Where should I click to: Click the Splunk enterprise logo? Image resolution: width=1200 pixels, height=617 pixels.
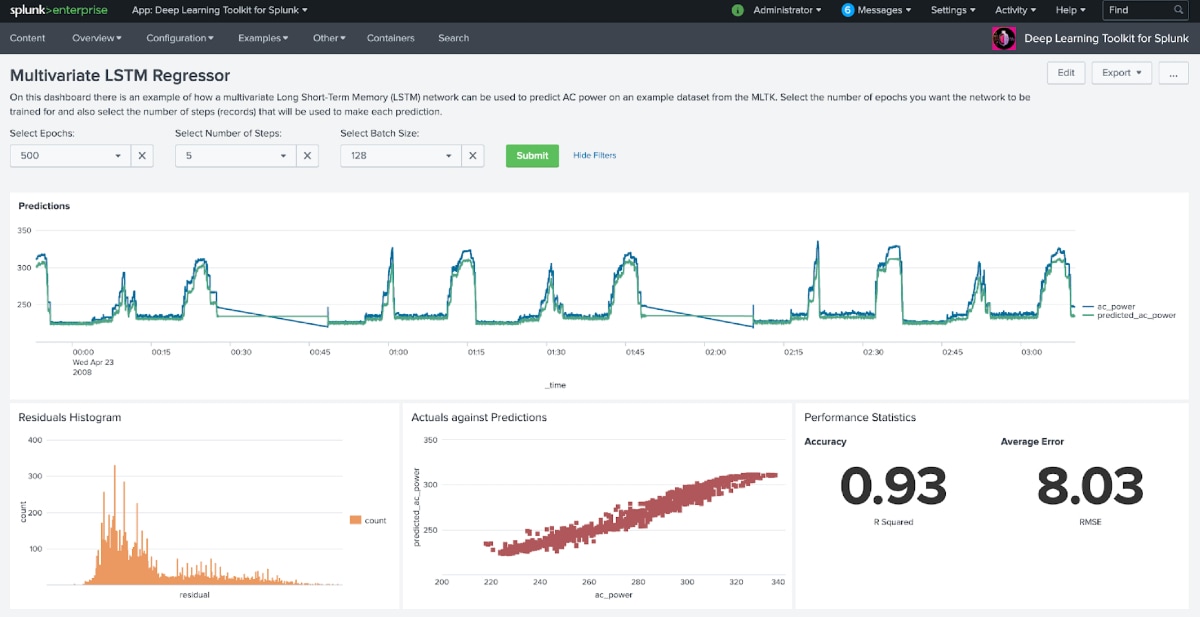click(58, 10)
